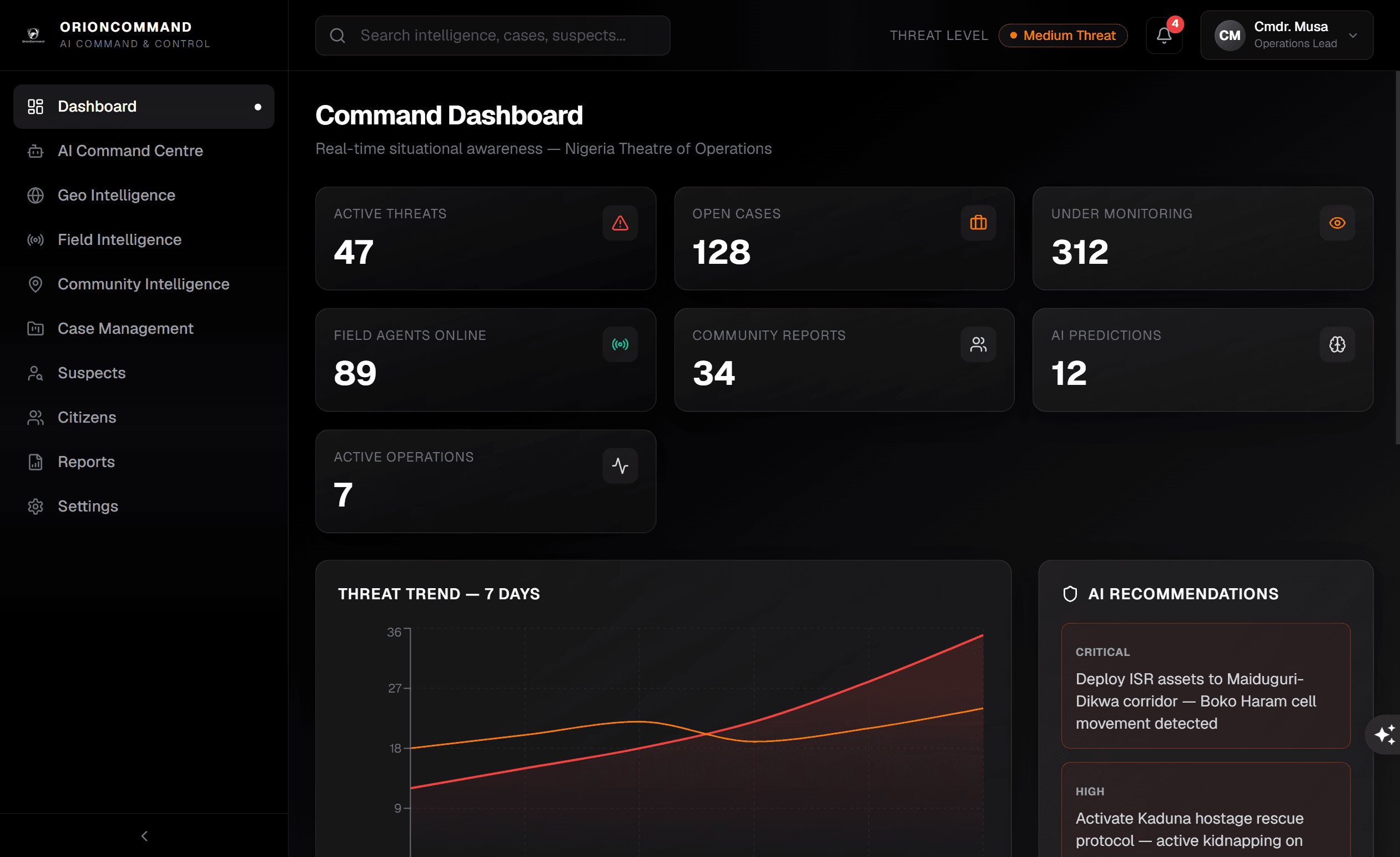Select Field Intelligence in sidebar
Image resolution: width=1400 pixels, height=857 pixels.
144,239
